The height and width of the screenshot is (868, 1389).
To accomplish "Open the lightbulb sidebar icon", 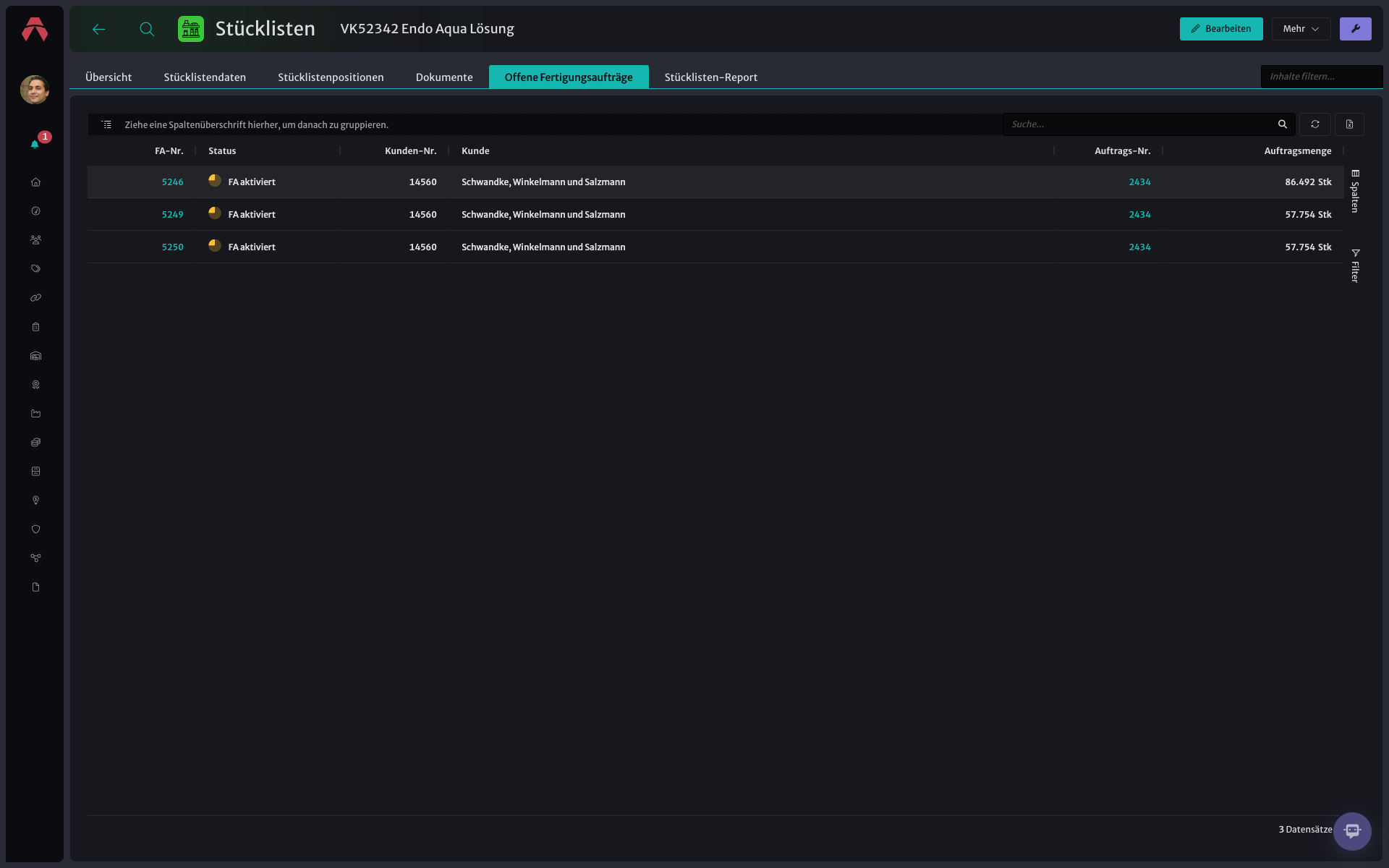I will click(x=35, y=501).
